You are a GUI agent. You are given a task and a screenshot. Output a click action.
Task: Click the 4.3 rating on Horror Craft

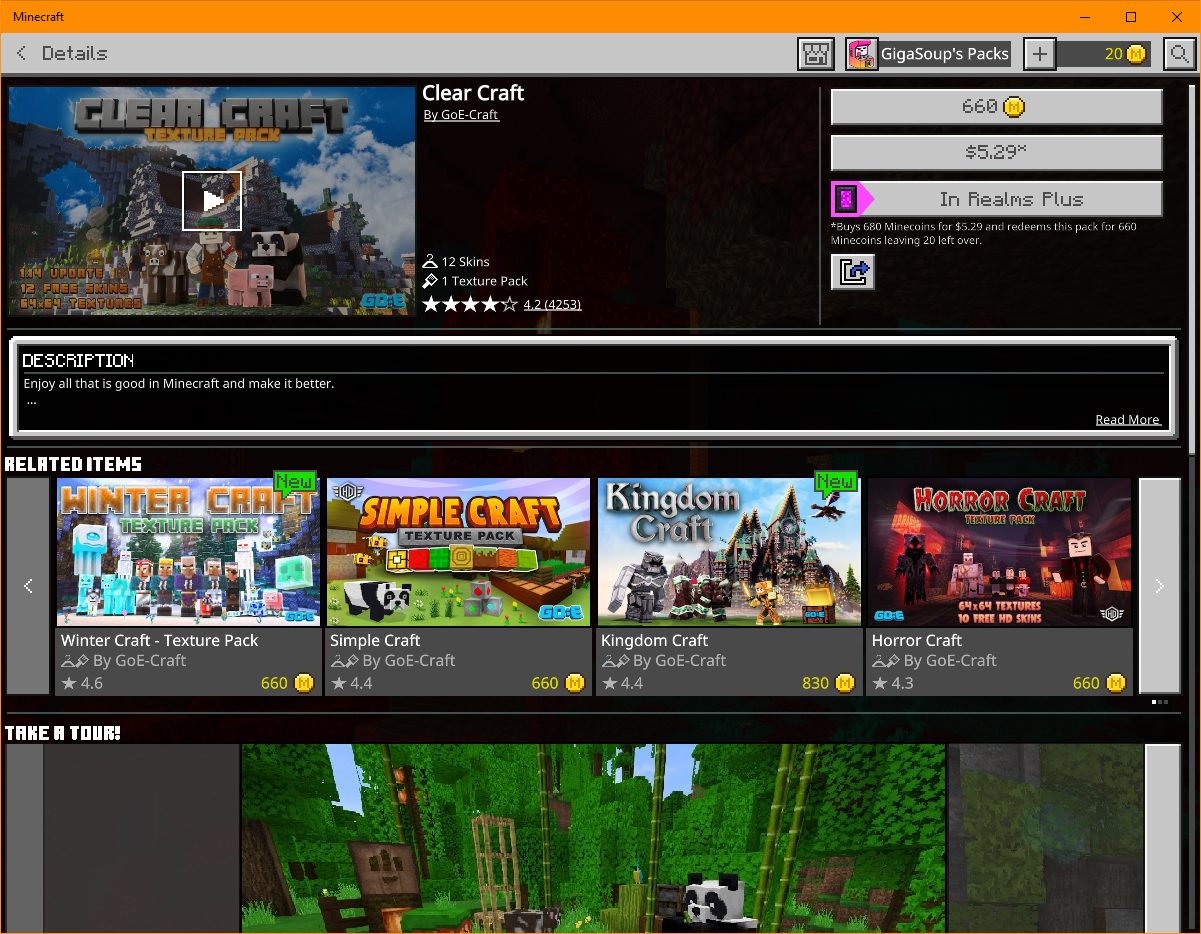coord(893,683)
